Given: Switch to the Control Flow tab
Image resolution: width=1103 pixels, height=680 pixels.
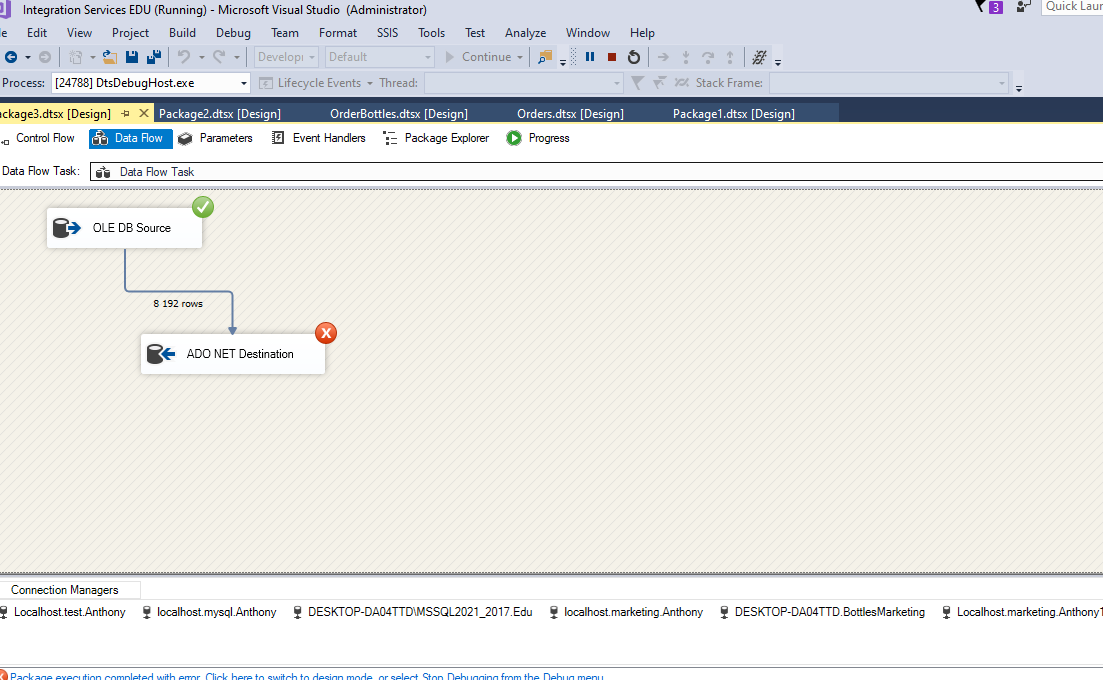Looking at the screenshot, I should (39, 138).
